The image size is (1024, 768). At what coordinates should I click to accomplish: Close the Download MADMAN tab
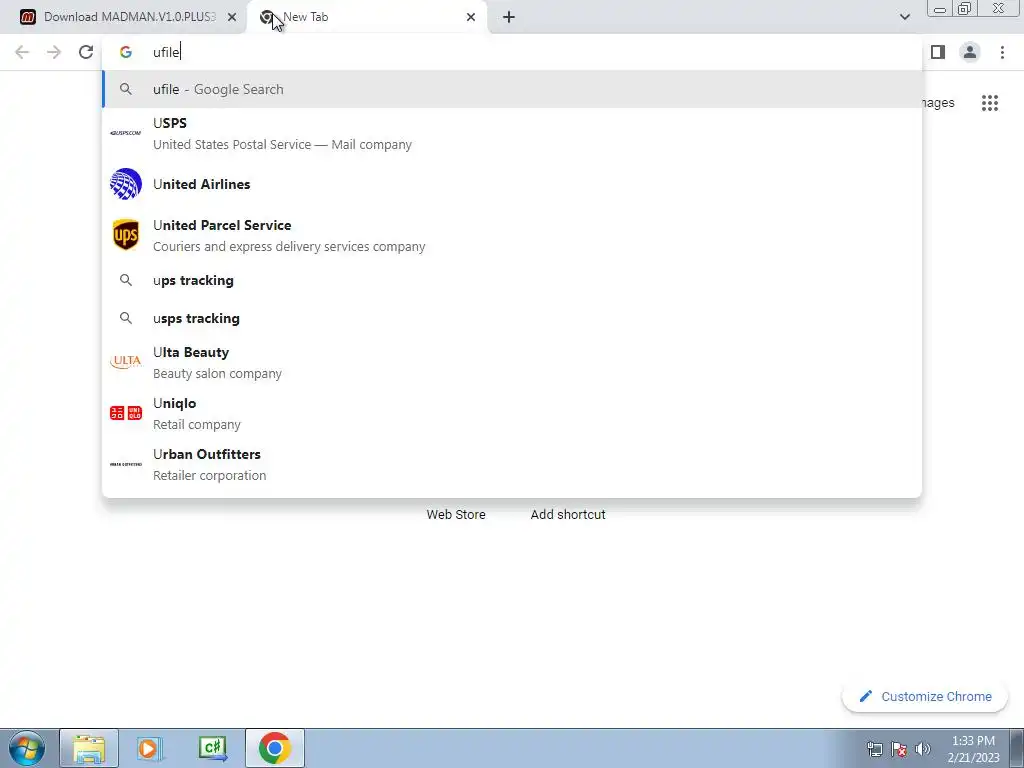click(x=232, y=17)
